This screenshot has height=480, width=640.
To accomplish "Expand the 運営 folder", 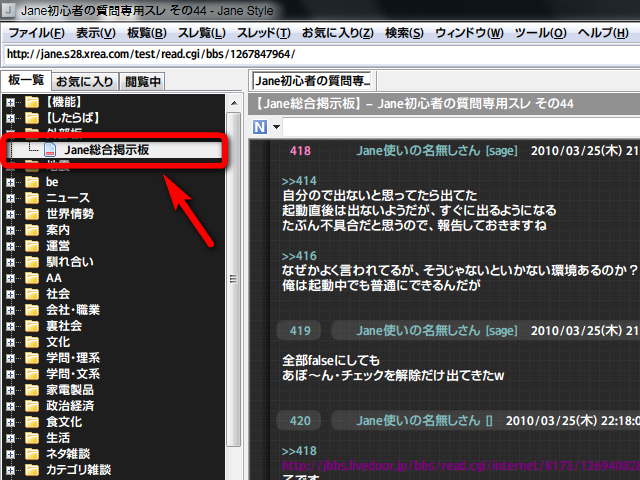I will tap(10, 246).
